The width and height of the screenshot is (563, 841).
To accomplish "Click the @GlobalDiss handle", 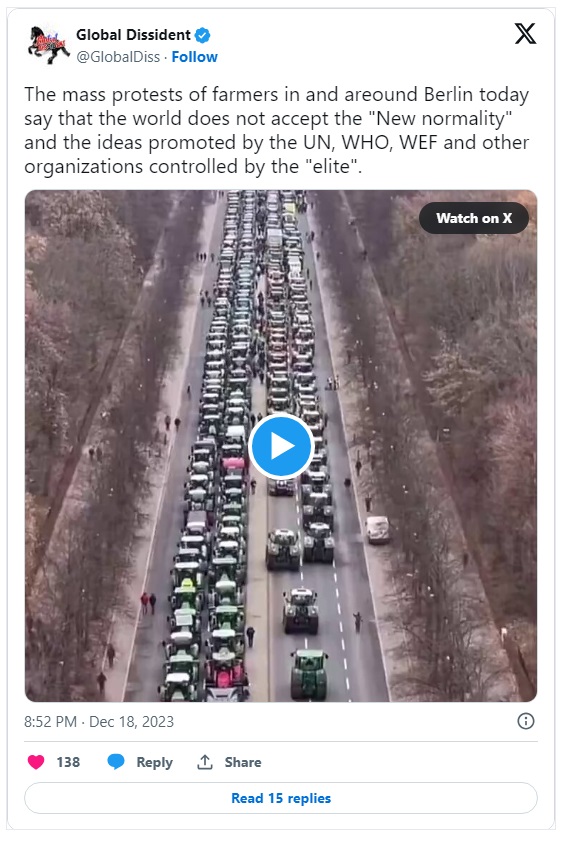I will coord(118,57).
